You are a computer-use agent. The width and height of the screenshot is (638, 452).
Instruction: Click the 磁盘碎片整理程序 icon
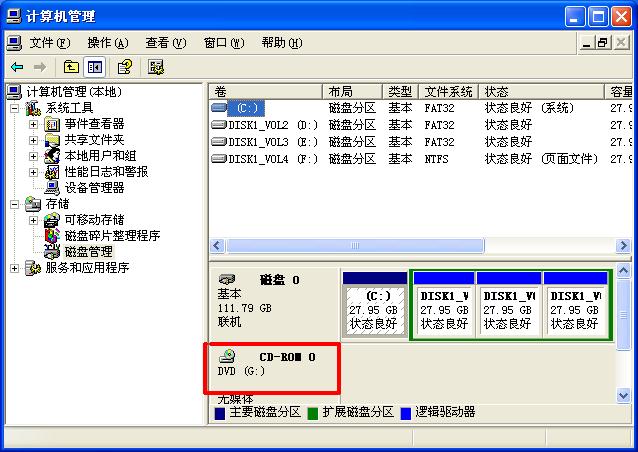(x=52, y=236)
